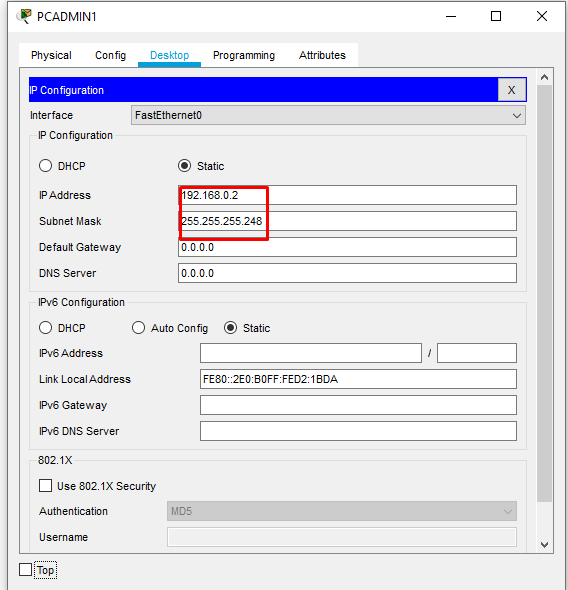
Task: Select the IPv6 Static radio button
Action: 230,328
